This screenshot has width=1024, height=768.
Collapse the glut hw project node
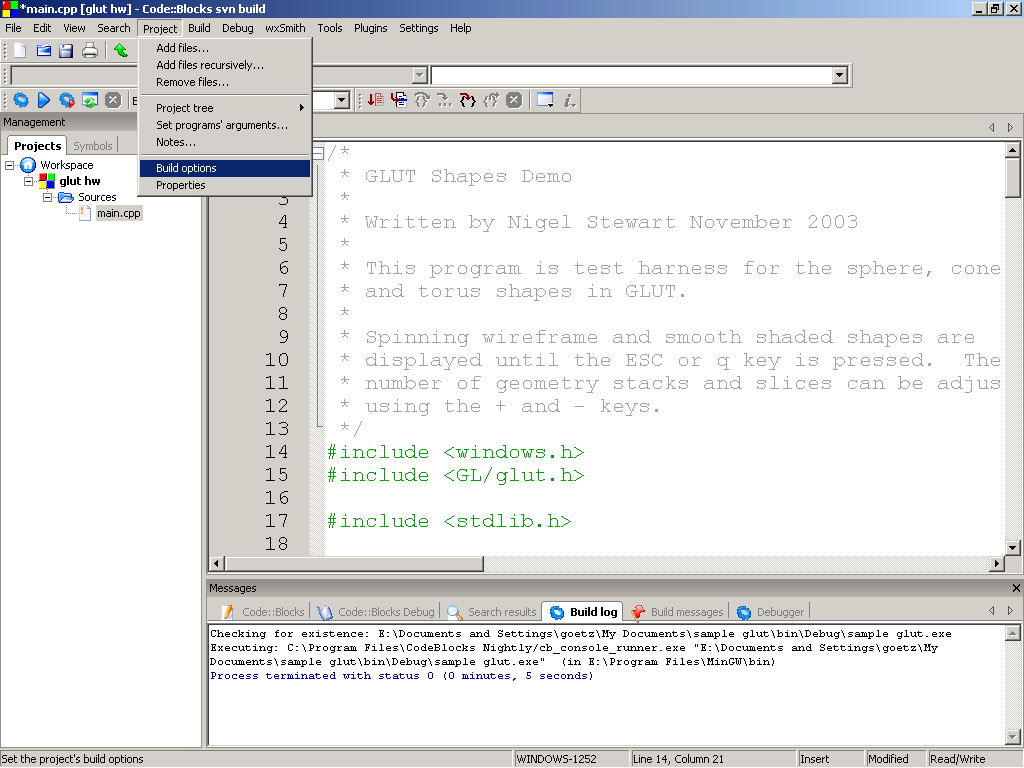pos(29,181)
